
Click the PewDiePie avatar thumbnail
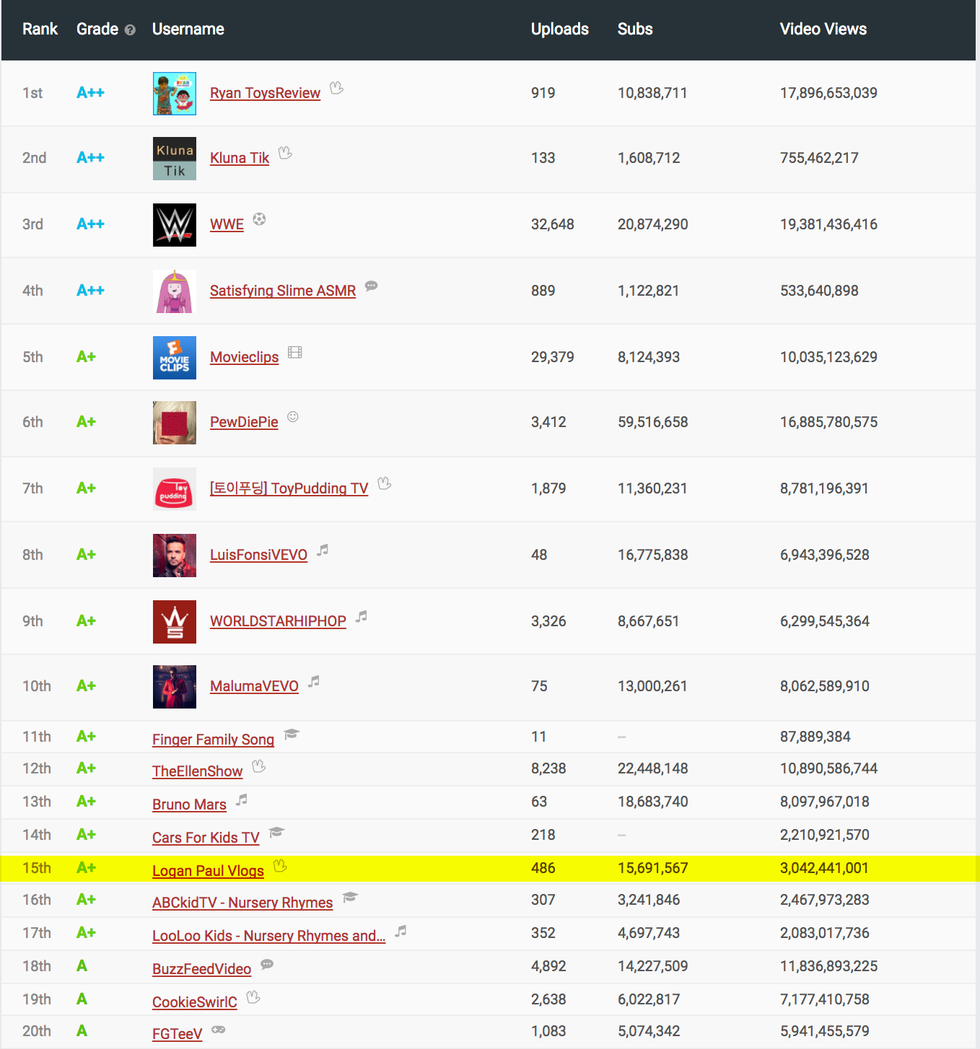pyautogui.click(x=174, y=422)
